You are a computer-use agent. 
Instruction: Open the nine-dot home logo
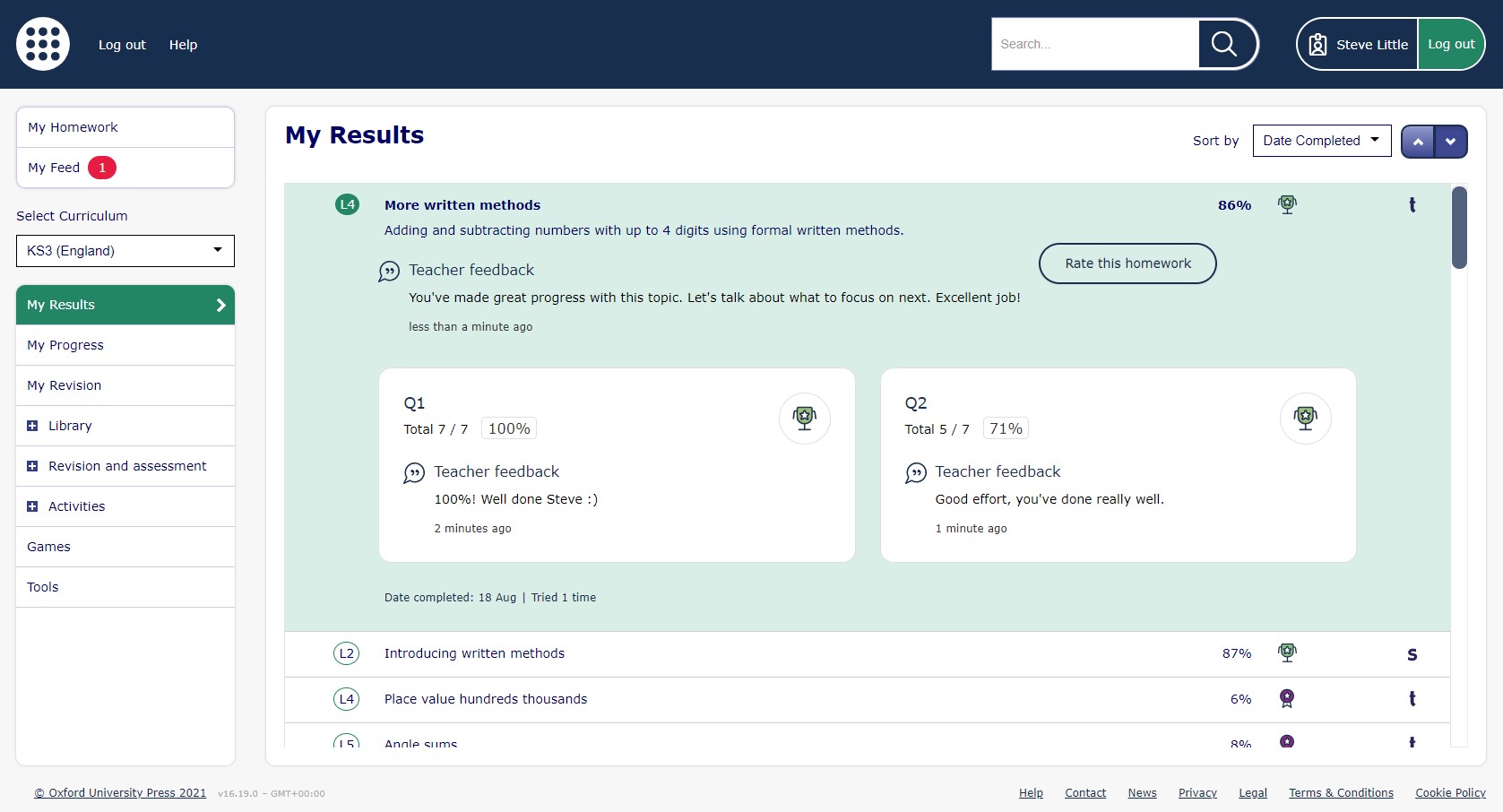pos(43,44)
